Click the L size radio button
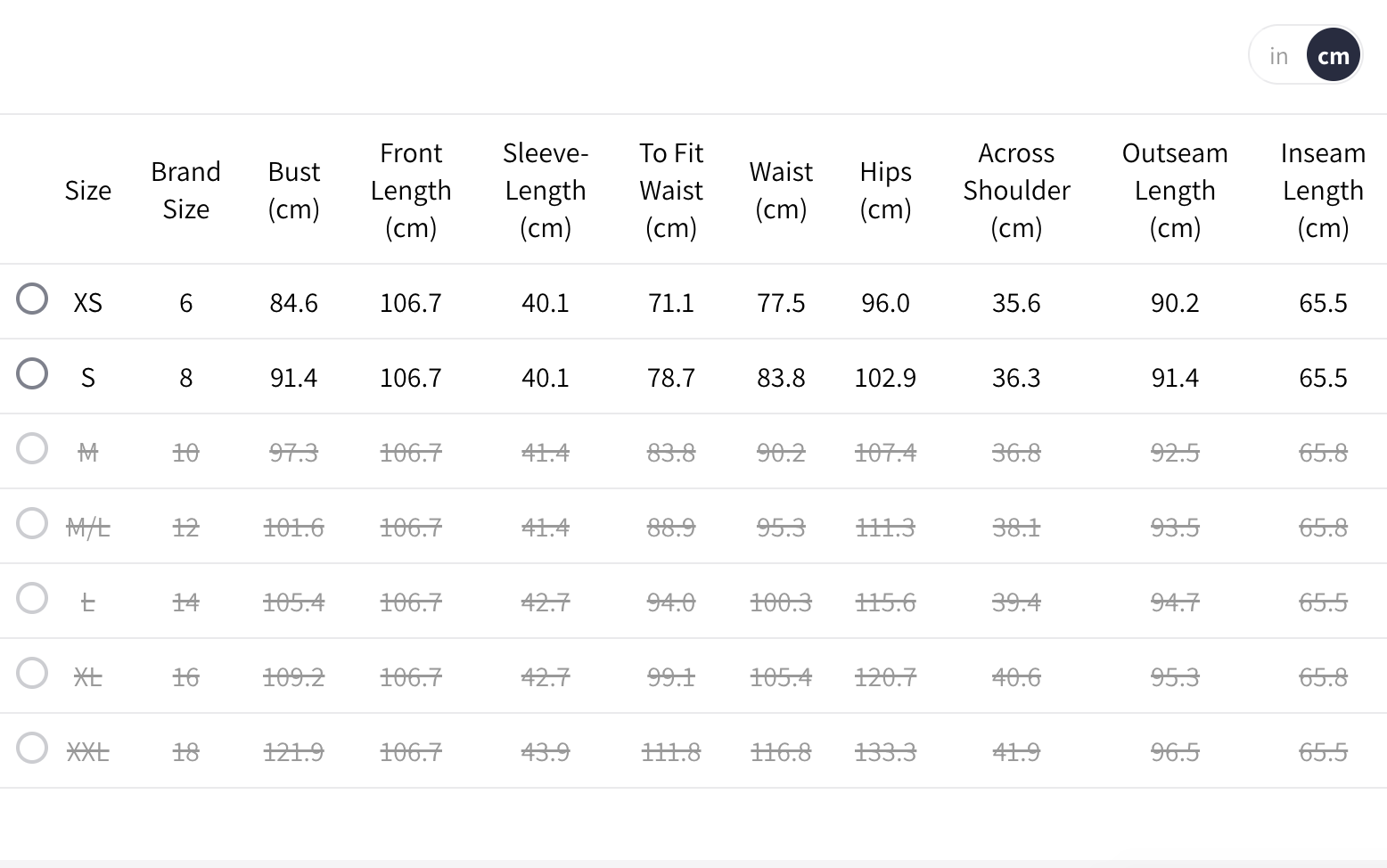The height and width of the screenshot is (868, 1387). (x=32, y=598)
